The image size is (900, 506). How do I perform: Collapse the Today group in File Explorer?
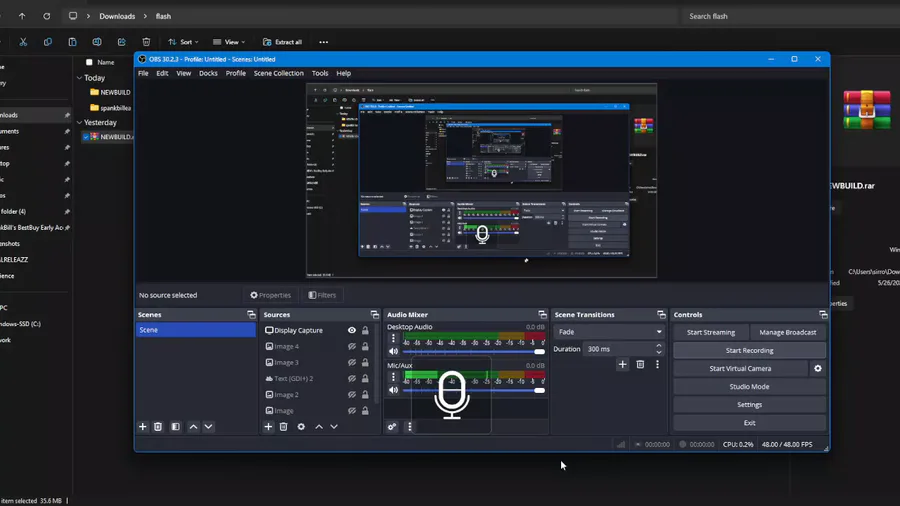(x=79, y=77)
